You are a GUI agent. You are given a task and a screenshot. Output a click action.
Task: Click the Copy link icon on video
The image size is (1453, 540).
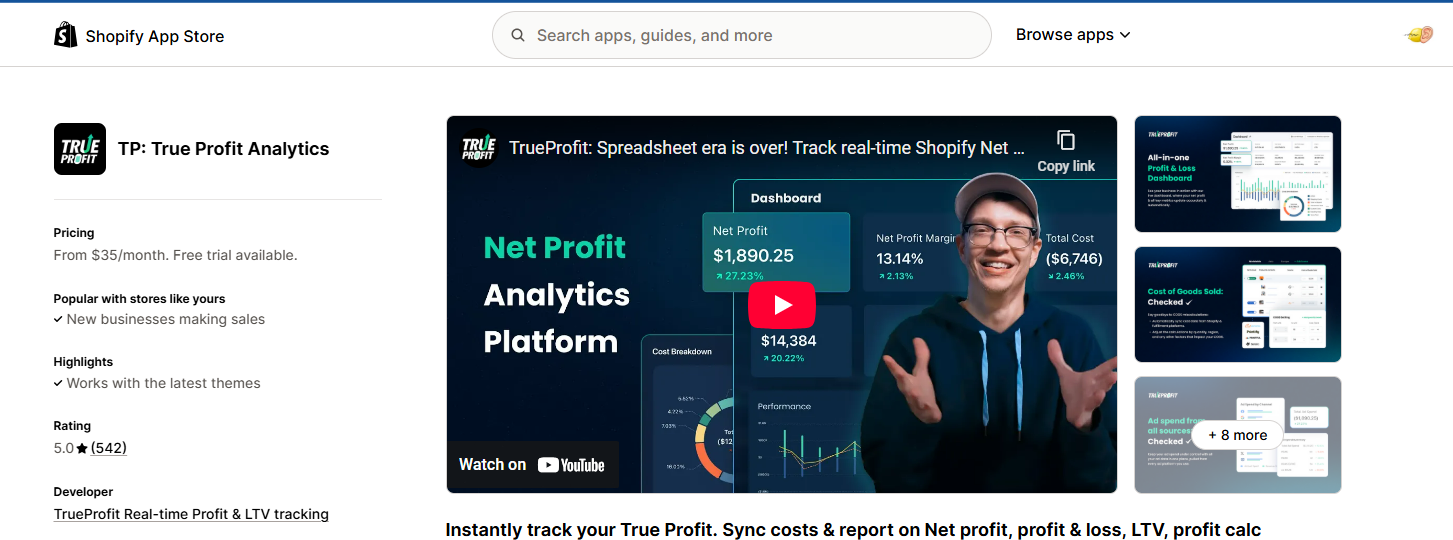click(1066, 140)
